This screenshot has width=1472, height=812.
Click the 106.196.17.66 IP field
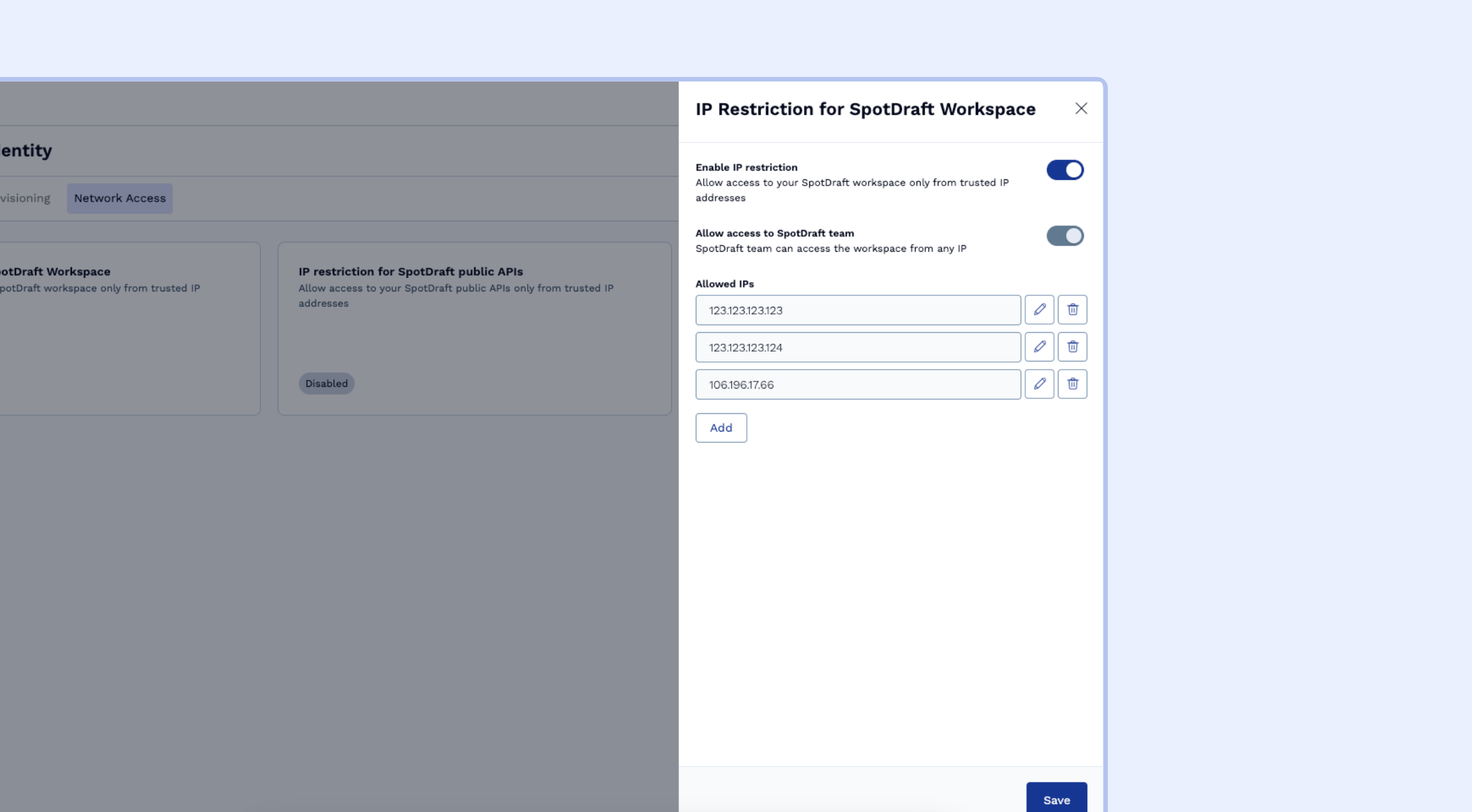858,384
